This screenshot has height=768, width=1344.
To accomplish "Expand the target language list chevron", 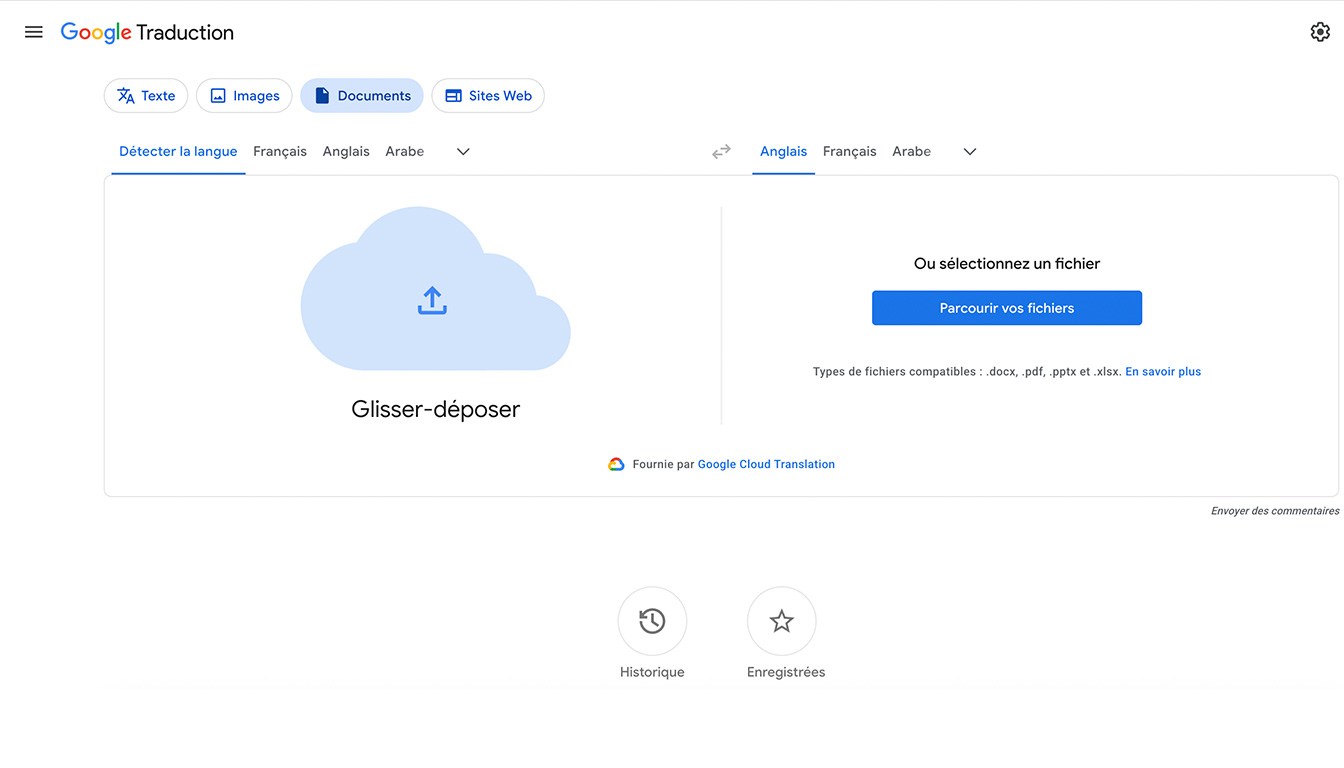I will pos(970,152).
